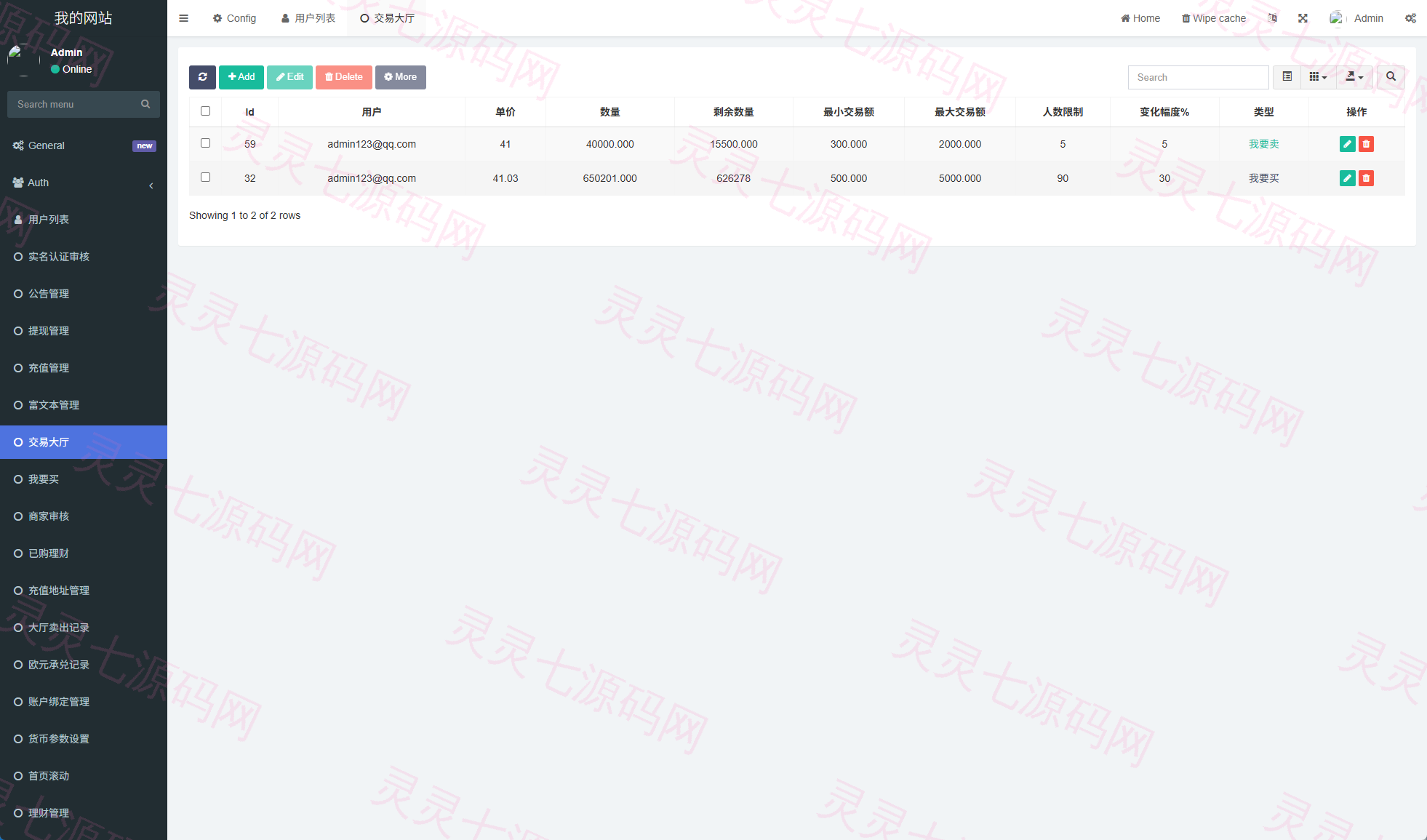Image resolution: width=1427 pixels, height=840 pixels.
Task: Click the Admin avatar in top bar
Action: (1337, 18)
